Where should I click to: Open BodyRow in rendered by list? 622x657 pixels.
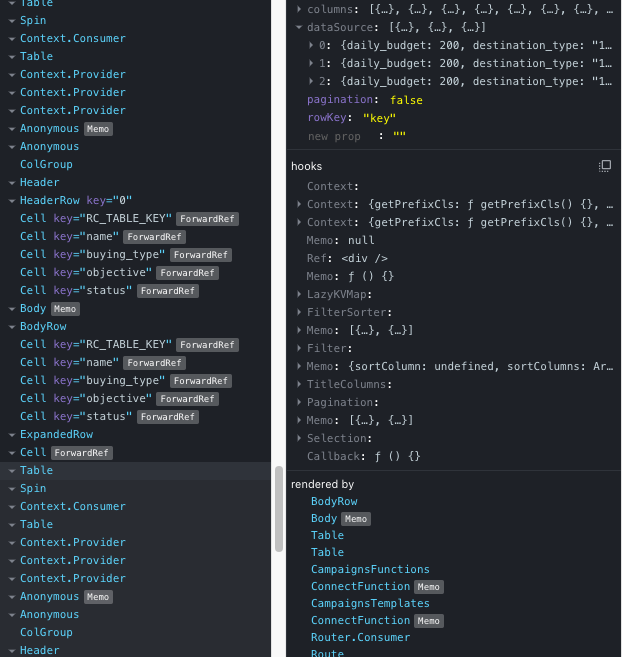click(334, 502)
